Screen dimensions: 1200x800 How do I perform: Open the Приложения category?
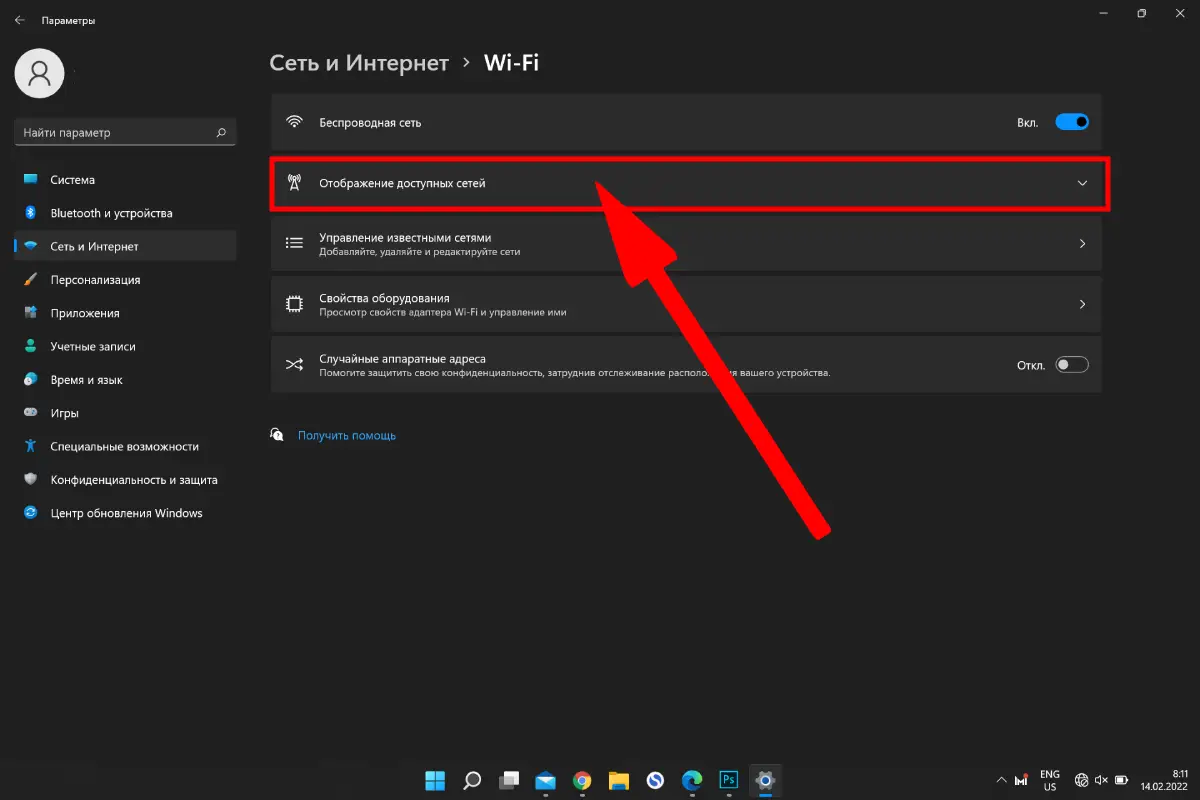click(125, 313)
